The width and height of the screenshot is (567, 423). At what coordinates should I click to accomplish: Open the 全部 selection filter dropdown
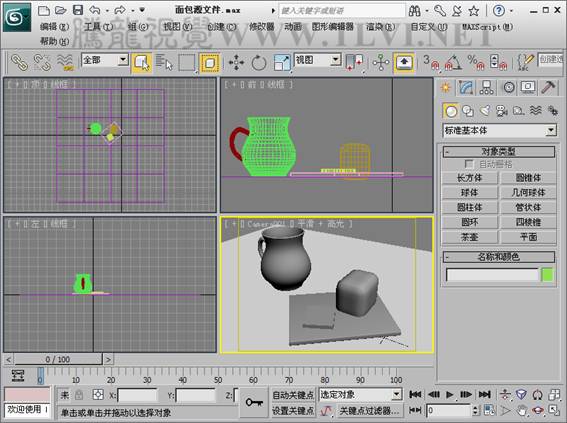tap(105, 60)
